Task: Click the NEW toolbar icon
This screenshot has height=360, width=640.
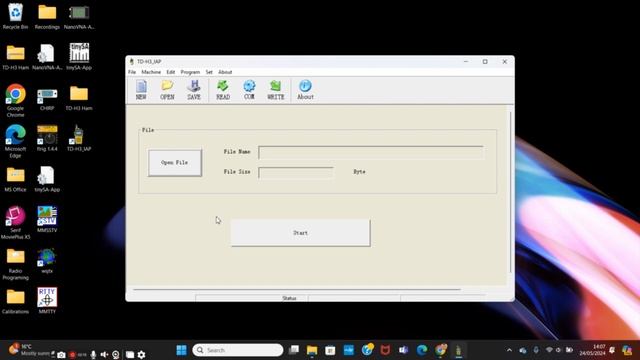Action: [x=141, y=90]
